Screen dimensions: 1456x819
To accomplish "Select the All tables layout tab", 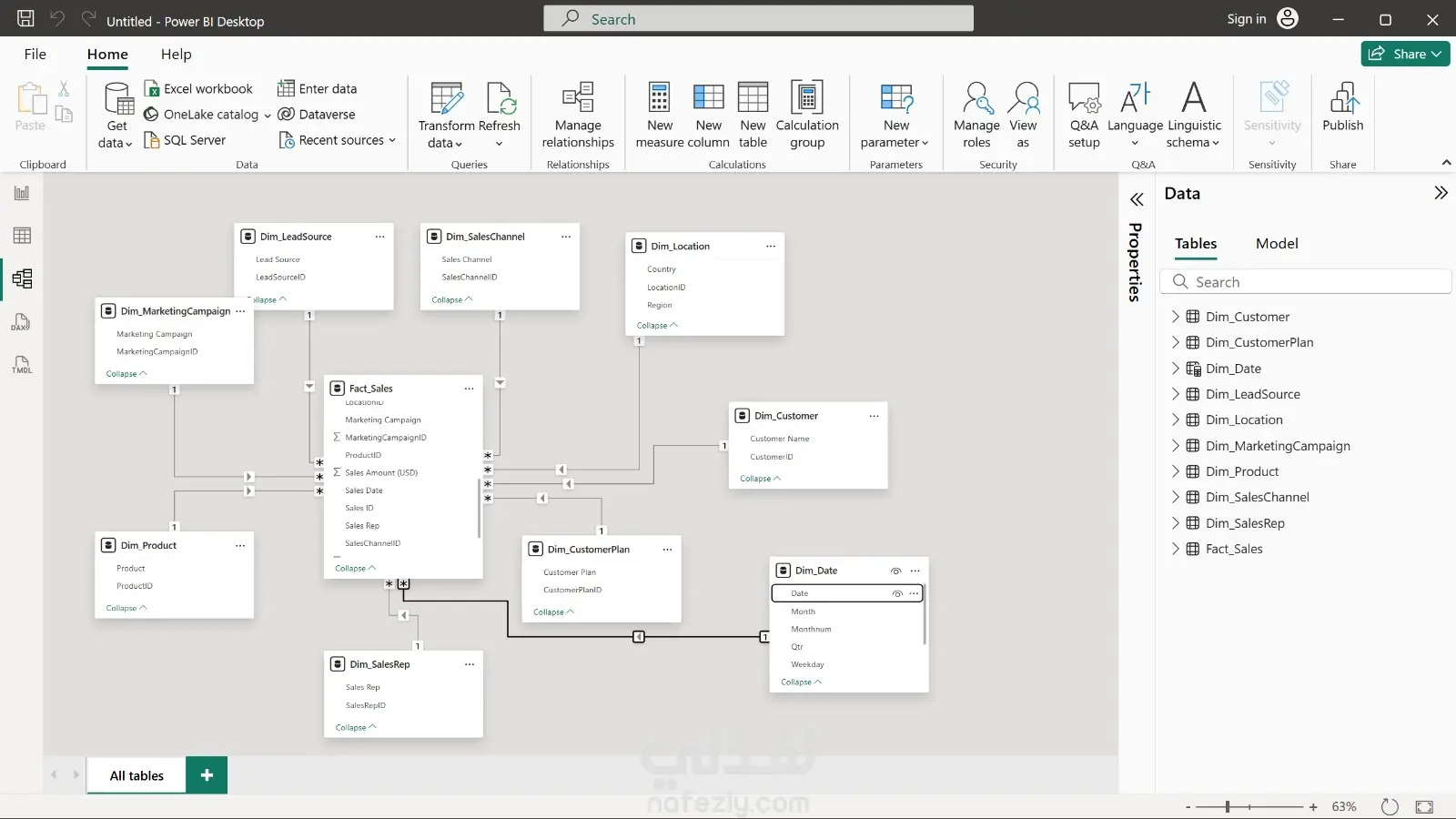I will pyautogui.click(x=136, y=775).
